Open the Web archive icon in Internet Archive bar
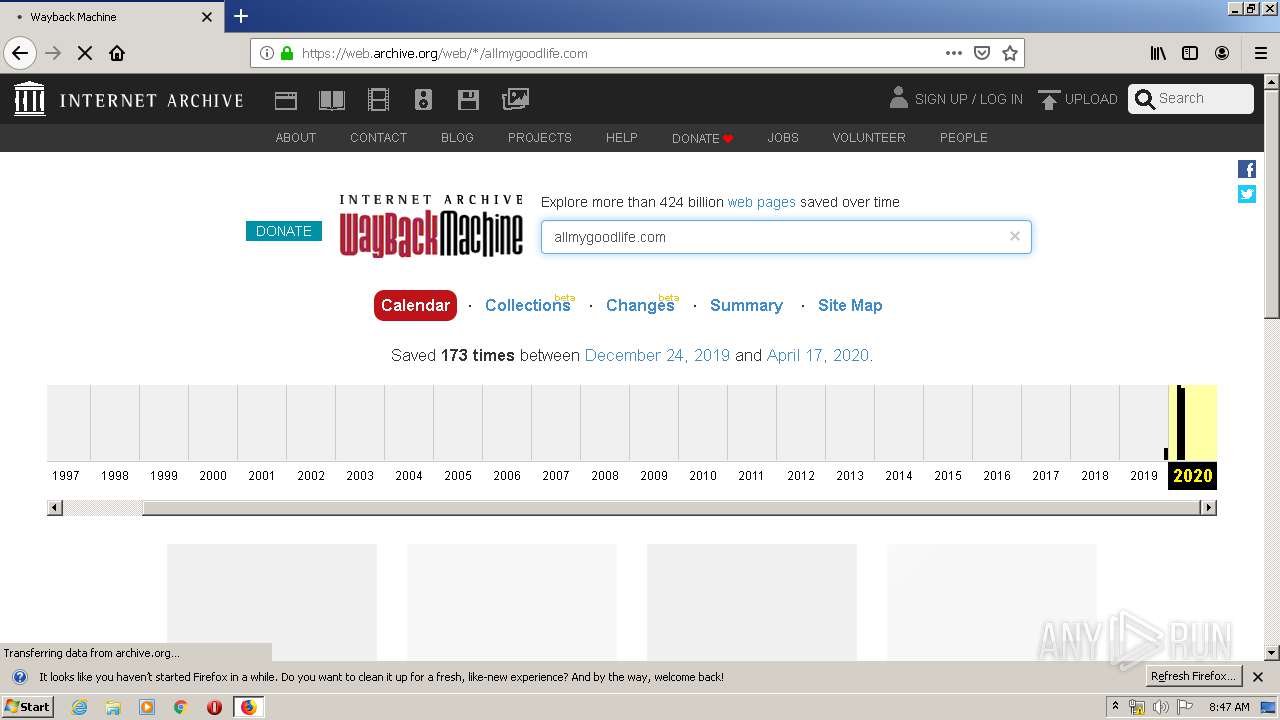This screenshot has width=1280, height=720. coord(286,100)
